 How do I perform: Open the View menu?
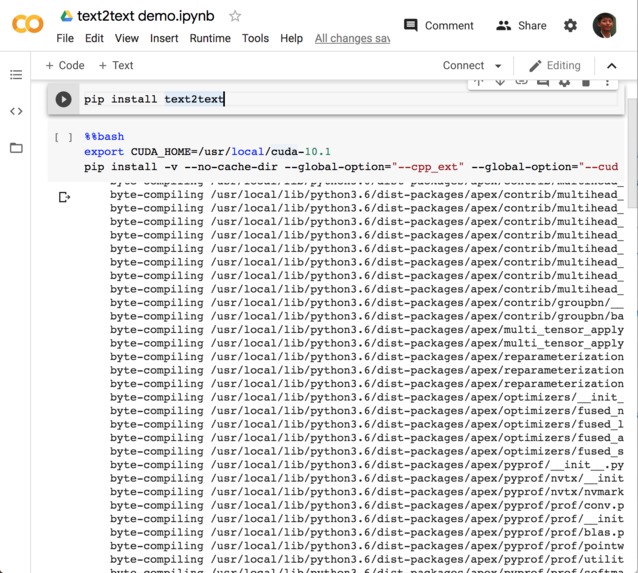(x=127, y=38)
